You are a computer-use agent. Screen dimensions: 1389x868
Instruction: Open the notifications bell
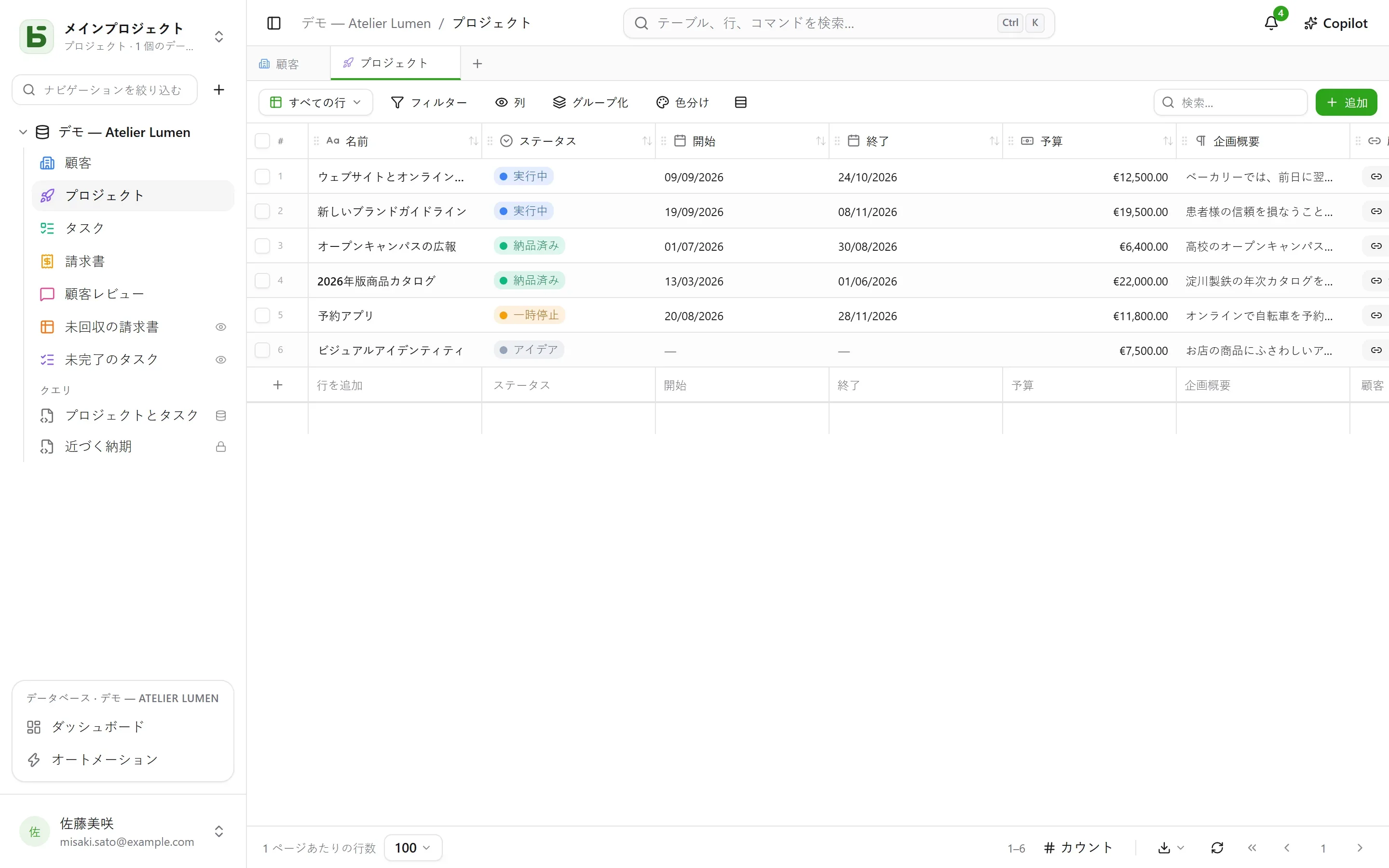(1271, 23)
